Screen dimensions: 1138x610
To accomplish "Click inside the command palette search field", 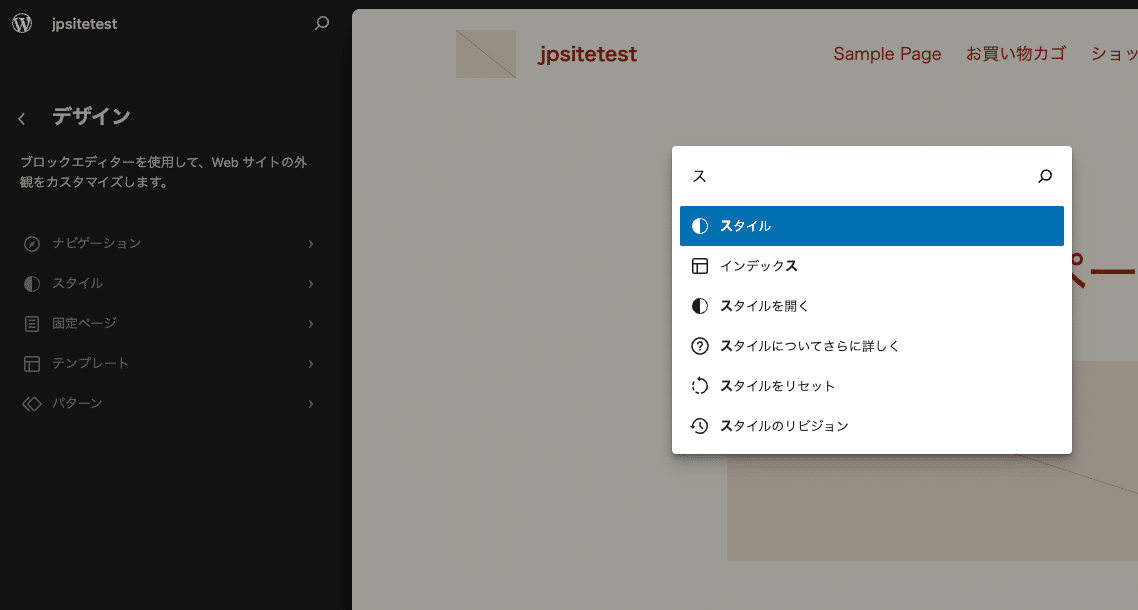I will [850, 176].
